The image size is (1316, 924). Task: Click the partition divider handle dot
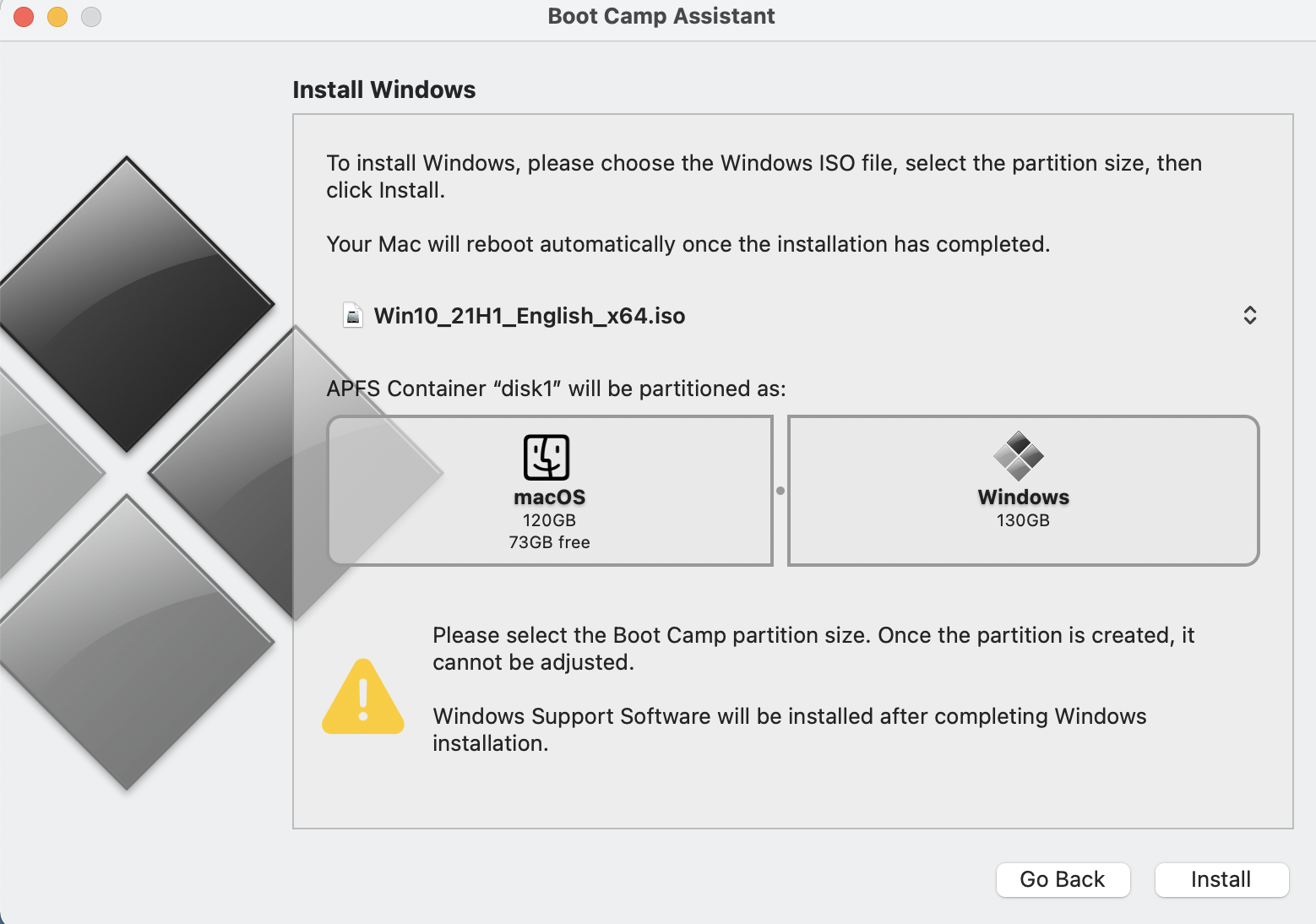780,491
